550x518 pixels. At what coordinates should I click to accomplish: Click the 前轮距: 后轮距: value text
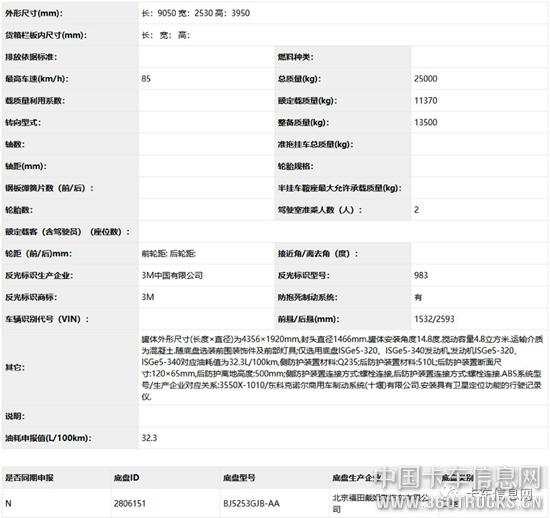168,253
